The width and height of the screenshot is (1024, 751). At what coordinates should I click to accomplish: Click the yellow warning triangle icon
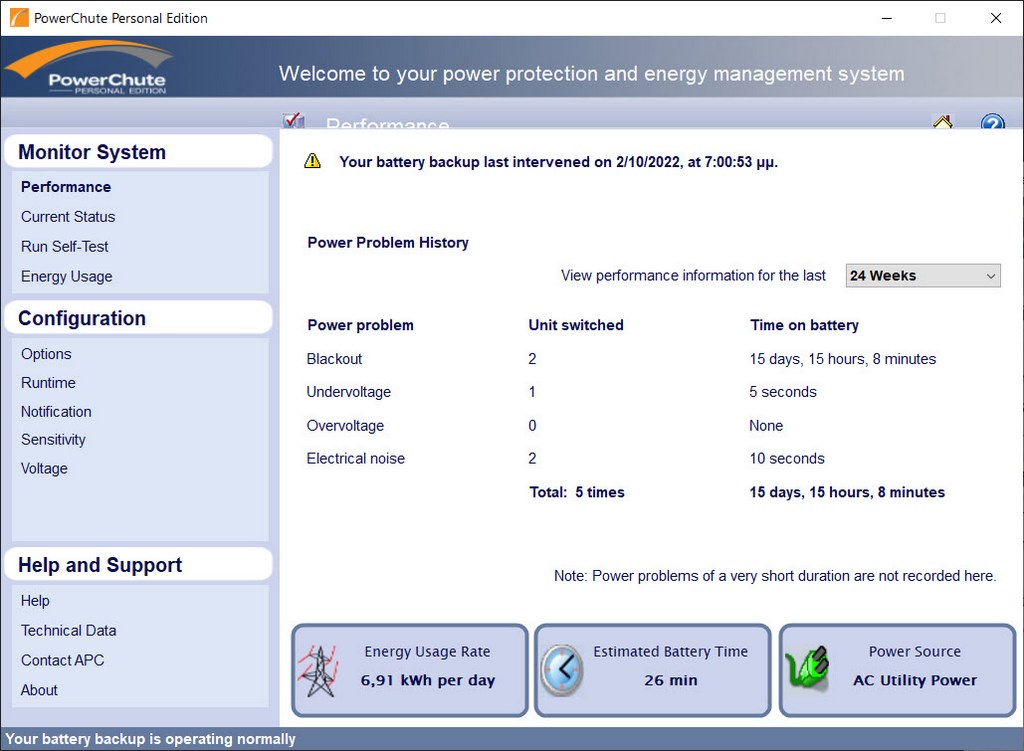[313, 161]
